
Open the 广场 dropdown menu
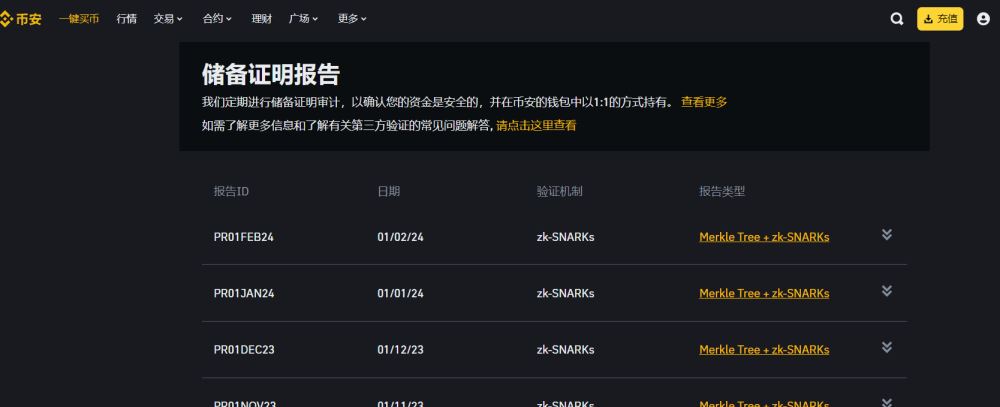[x=304, y=19]
